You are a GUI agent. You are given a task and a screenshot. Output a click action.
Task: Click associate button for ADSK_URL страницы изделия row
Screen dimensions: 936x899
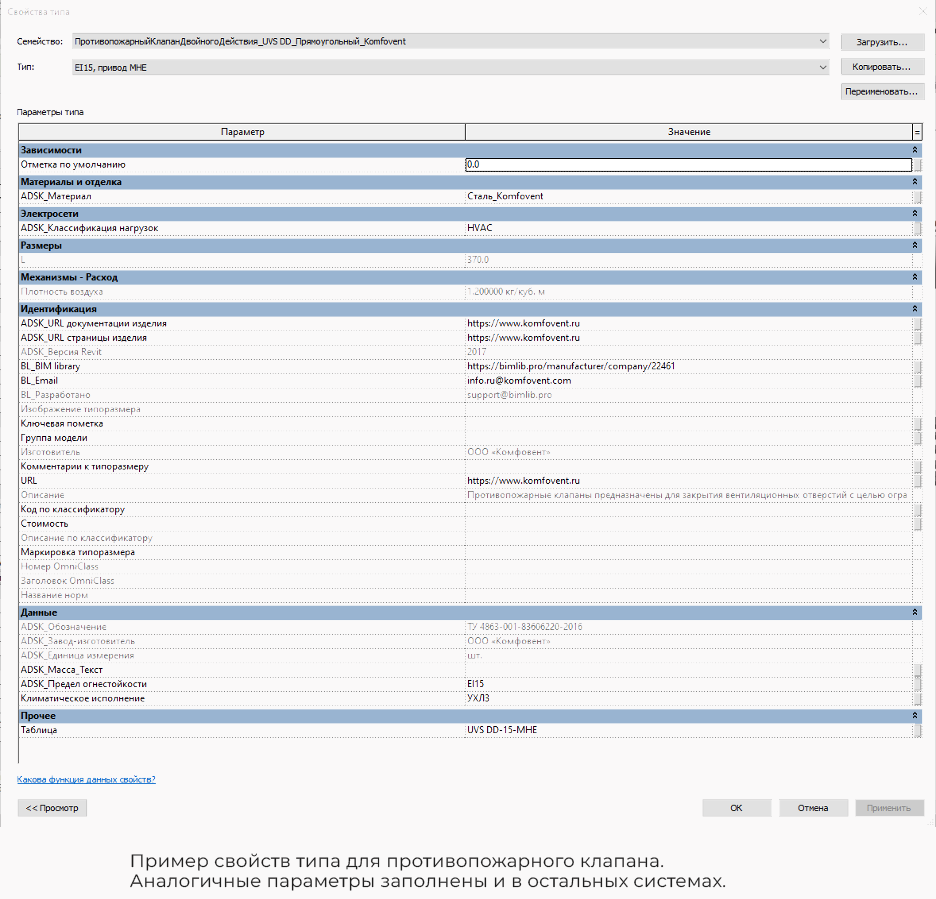tap(917, 338)
